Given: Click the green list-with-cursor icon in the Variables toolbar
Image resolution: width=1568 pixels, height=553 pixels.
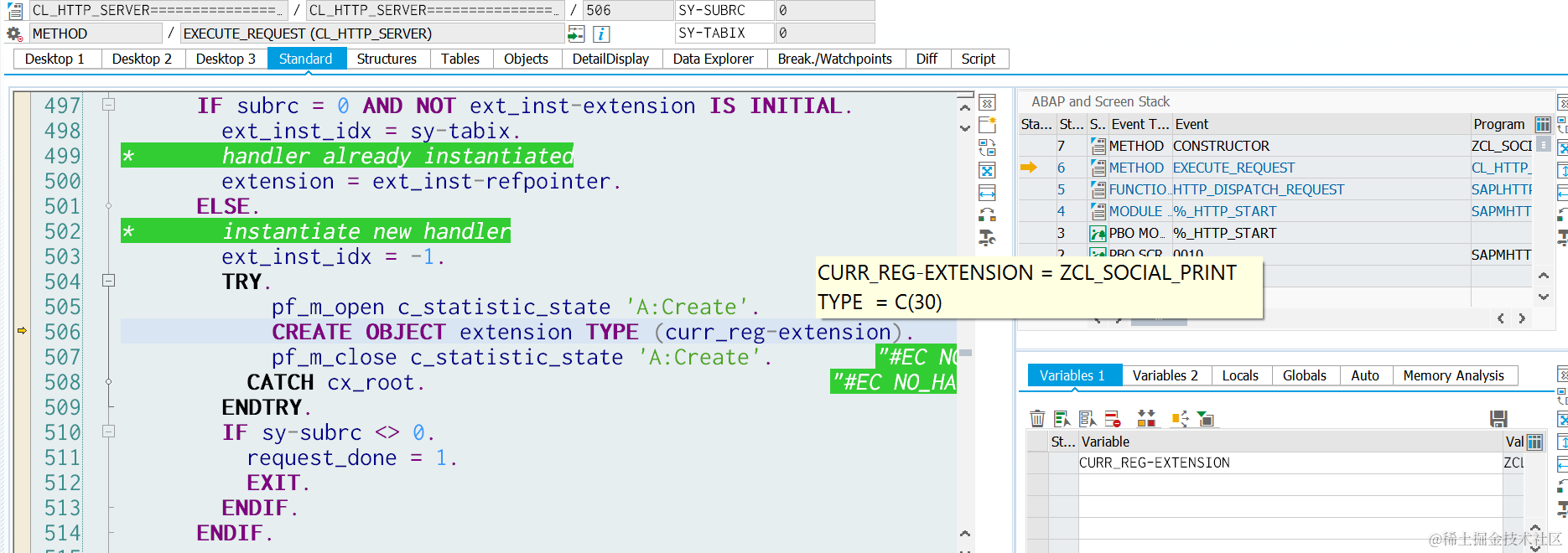Looking at the screenshot, I should coord(1062,418).
